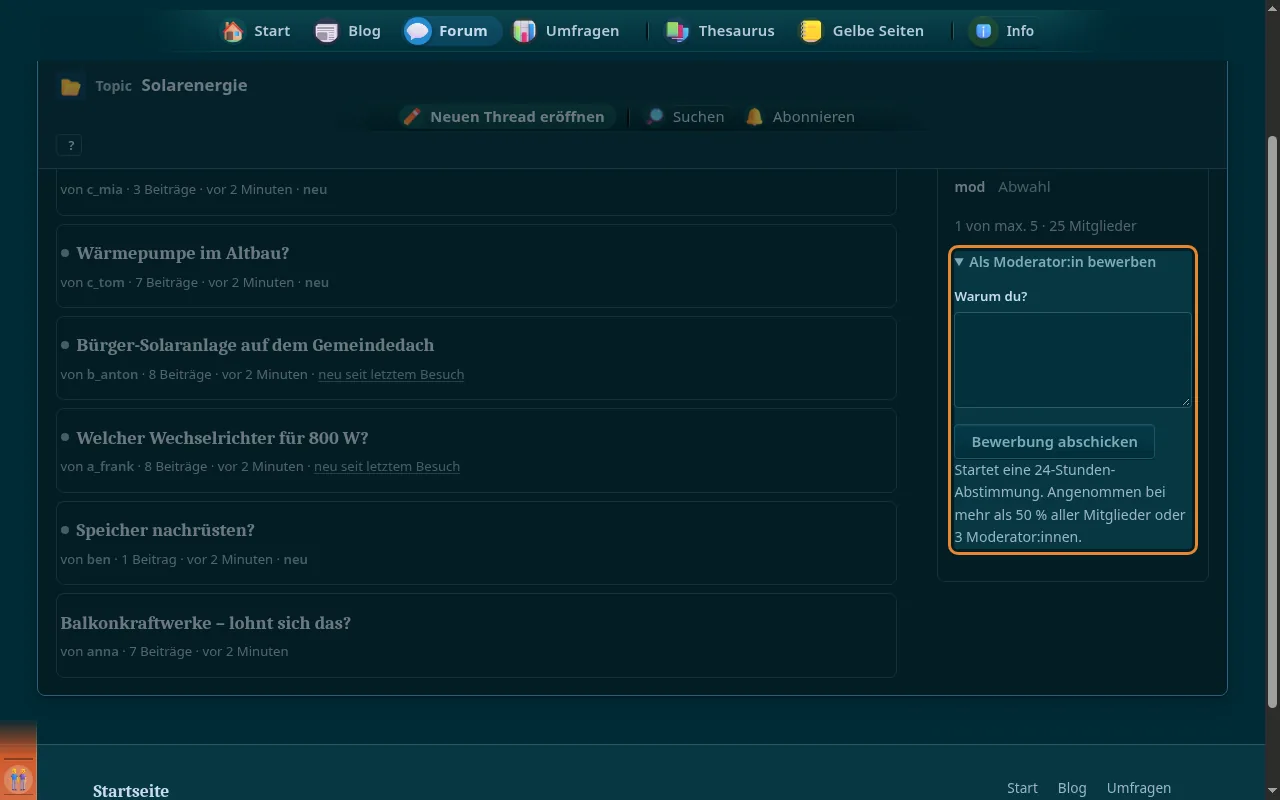
Task: Click the footer 'Start' link
Action: (x=1022, y=788)
